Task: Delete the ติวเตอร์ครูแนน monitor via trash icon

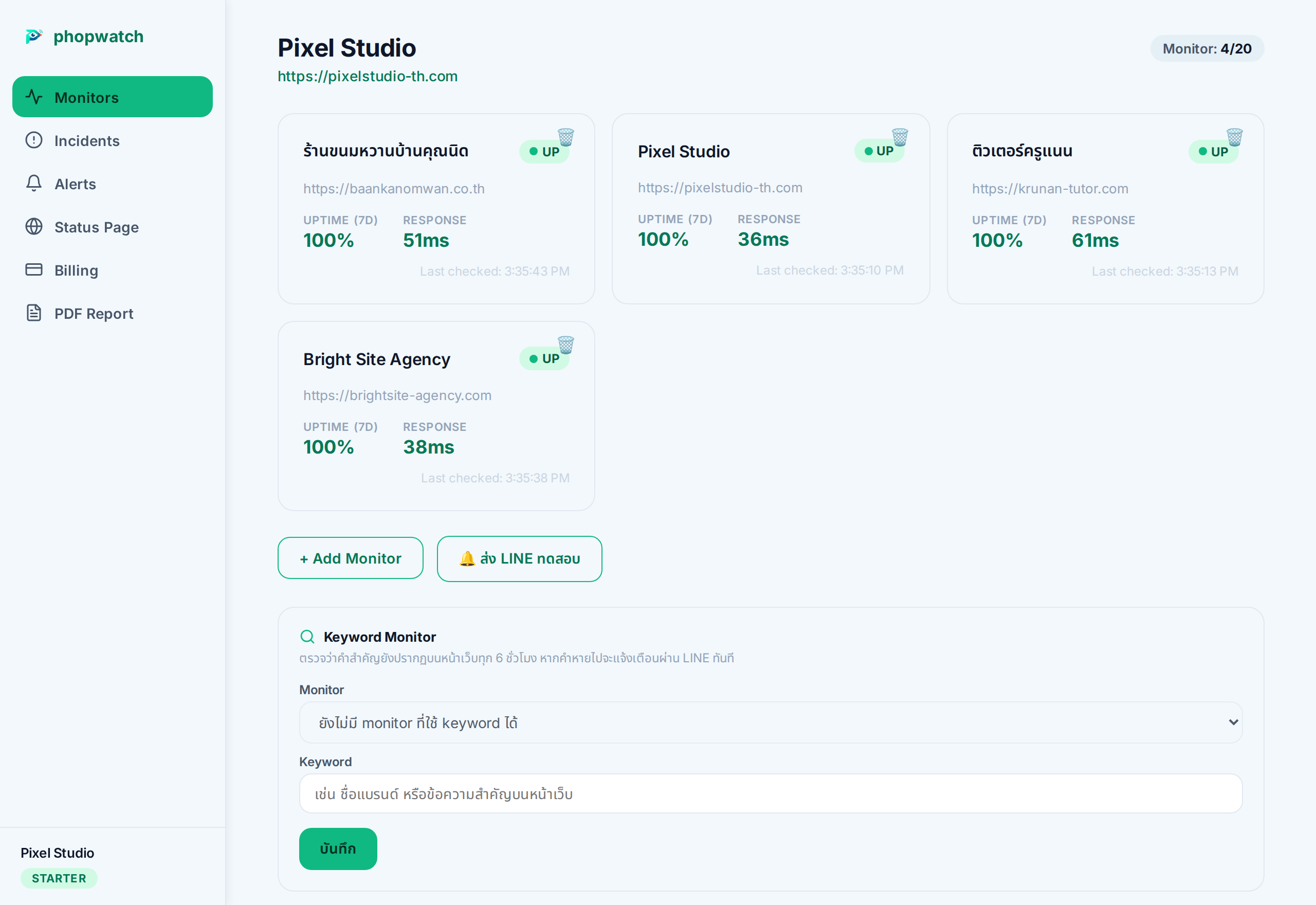Action: (1234, 137)
